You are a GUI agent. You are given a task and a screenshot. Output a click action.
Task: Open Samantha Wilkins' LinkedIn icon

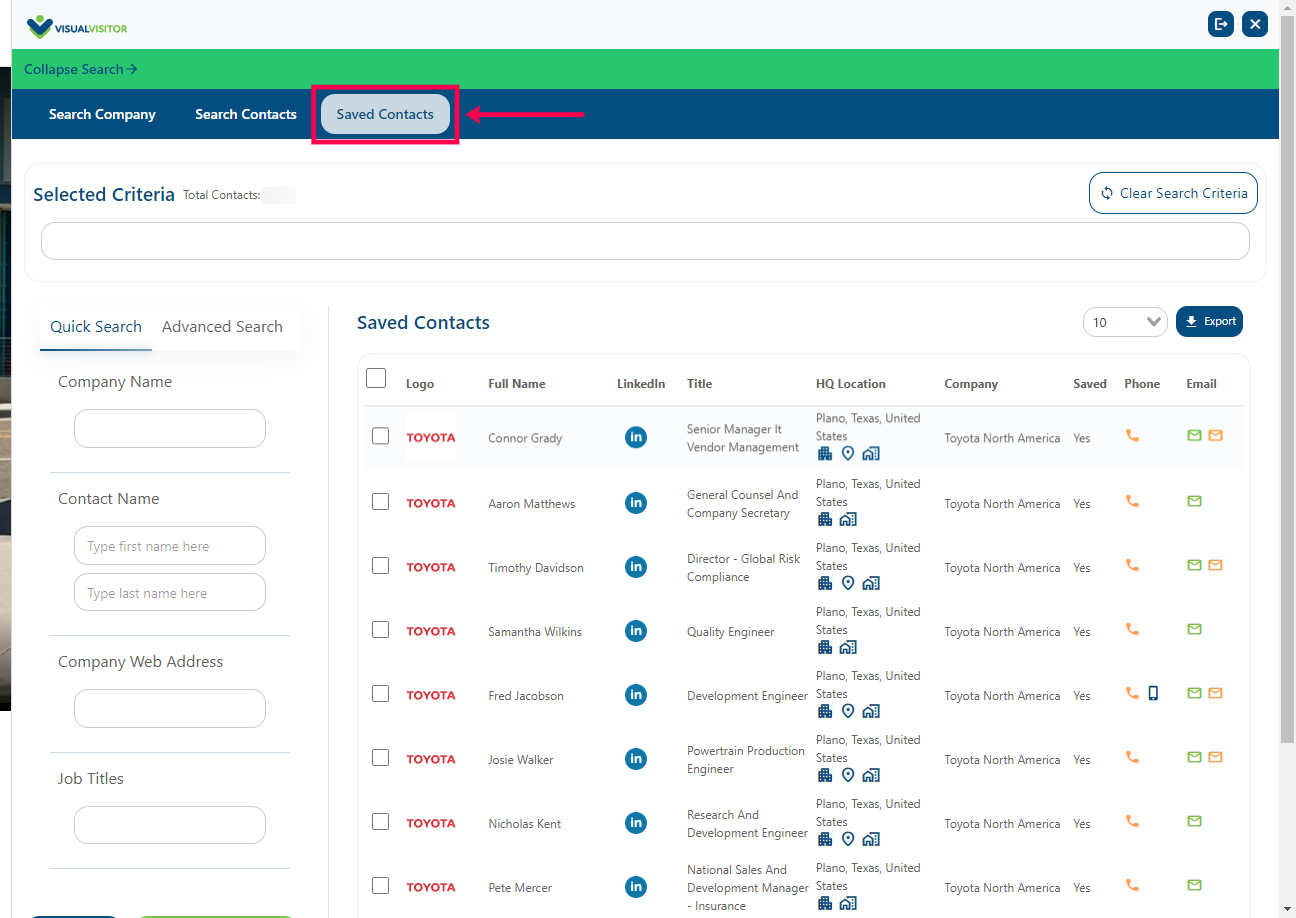(635, 631)
